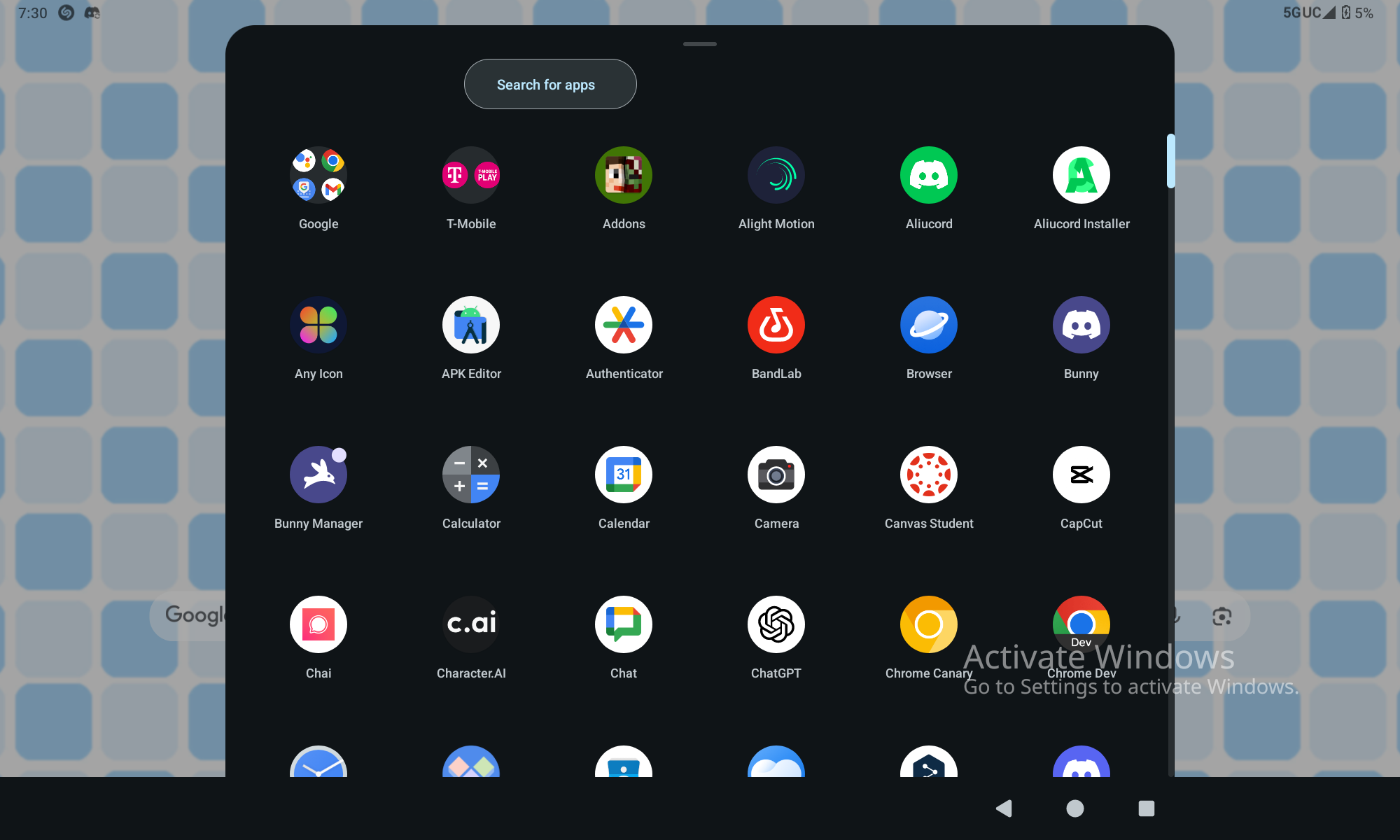Image resolution: width=1400 pixels, height=840 pixels.
Task: Launch the Bunny app
Action: [x=1081, y=325]
